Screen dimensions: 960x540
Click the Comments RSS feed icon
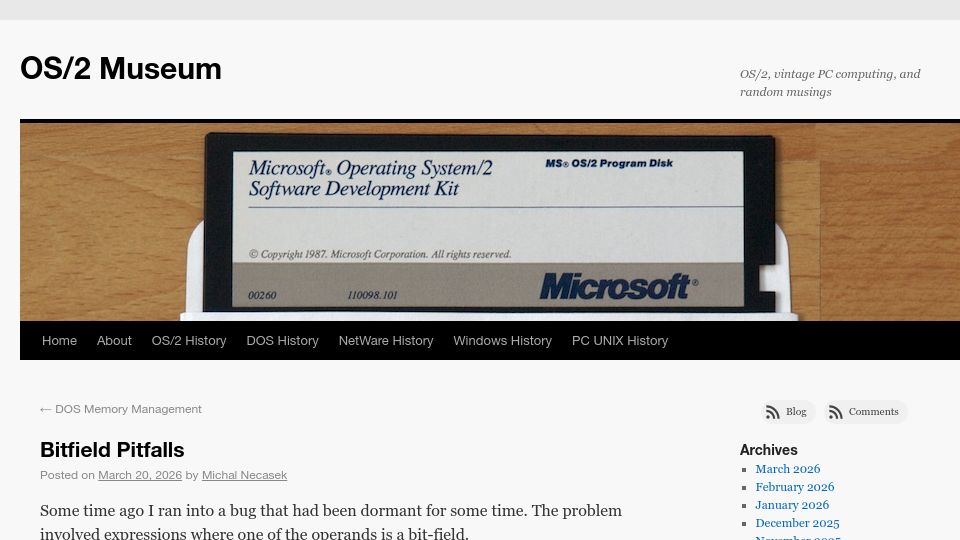(x=836, y=412)
